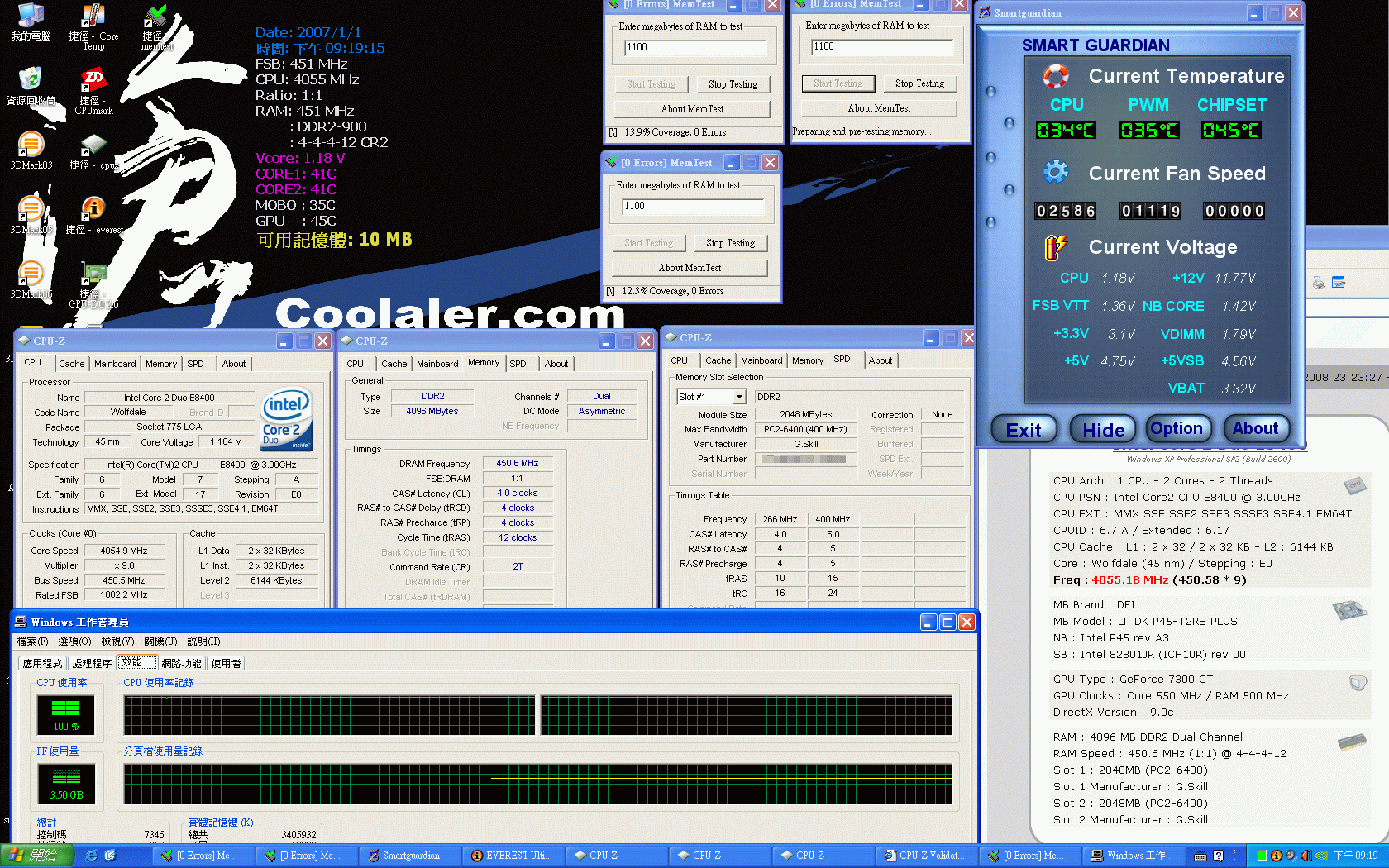Click Stop Testing in preparing MemTest window
This screenshot has width=1389, height=868.
click(919, 83)
